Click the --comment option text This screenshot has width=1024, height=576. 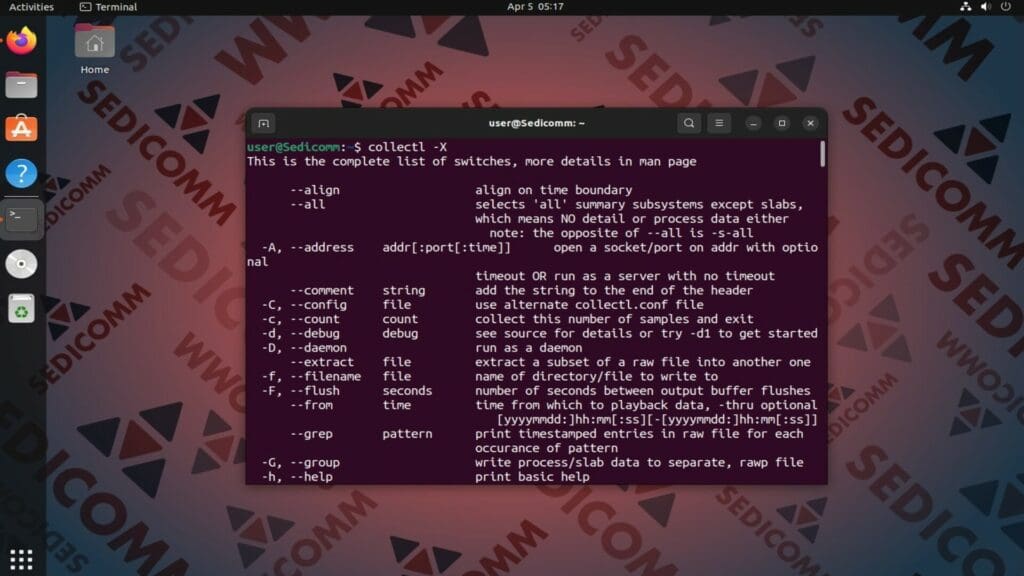pos(322,290)
